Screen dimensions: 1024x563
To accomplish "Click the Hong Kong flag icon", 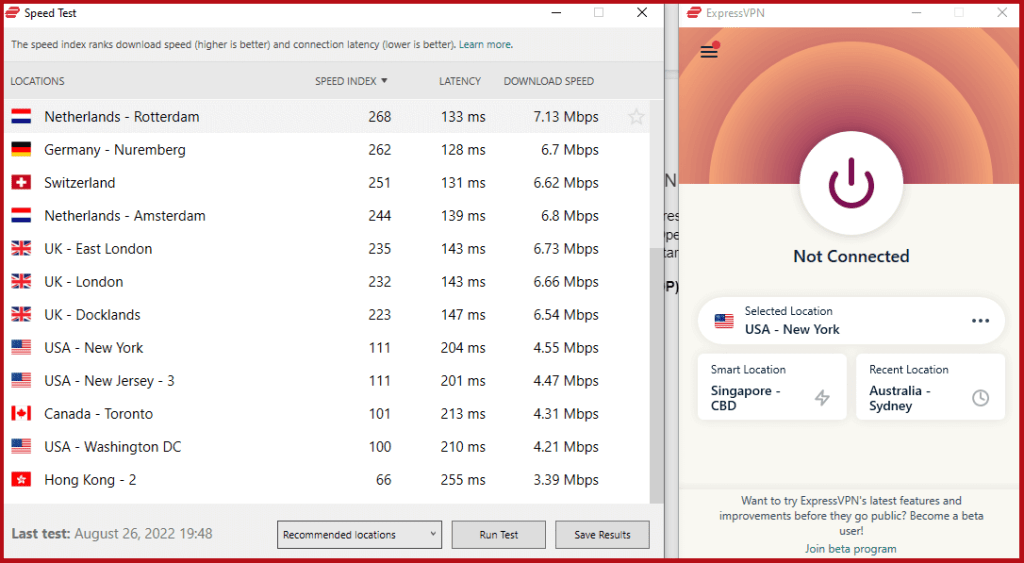I will click(22, 480).
